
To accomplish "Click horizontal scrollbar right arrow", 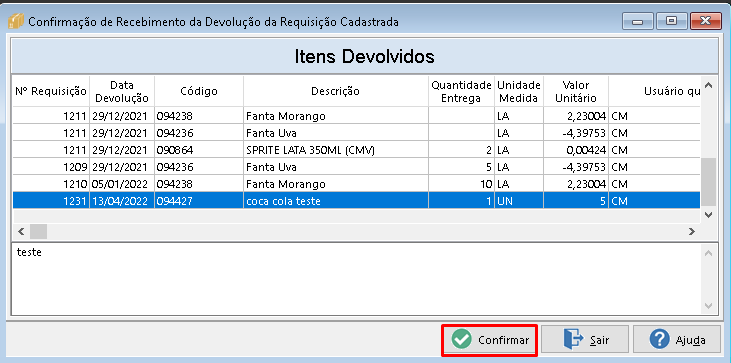I will click(x=692, y=231).
